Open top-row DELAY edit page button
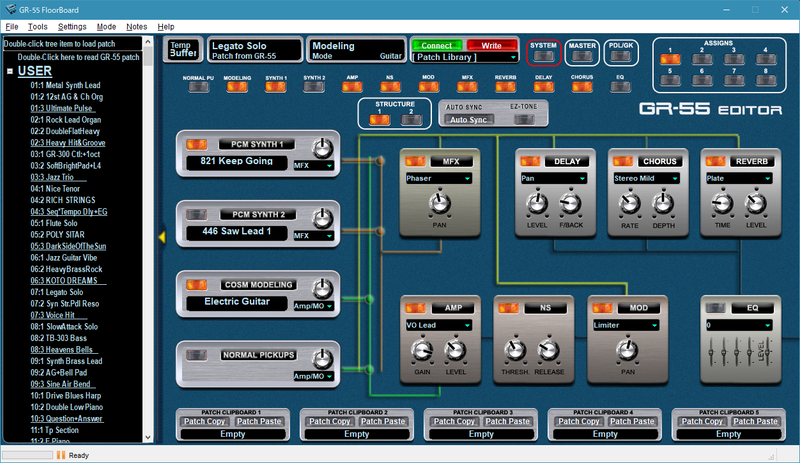This screenshot has height=463, width=800. tap(543, 87)
